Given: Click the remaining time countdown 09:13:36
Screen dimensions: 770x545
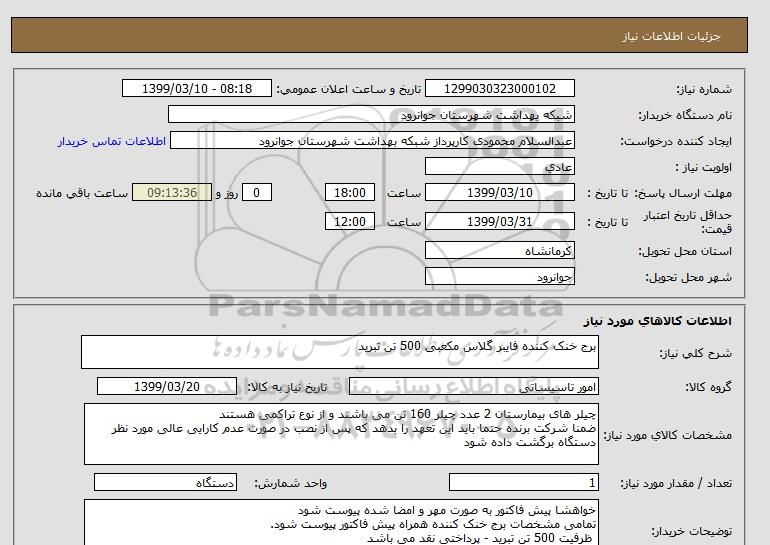Looking at the screenshot, I should coord(172,192).
